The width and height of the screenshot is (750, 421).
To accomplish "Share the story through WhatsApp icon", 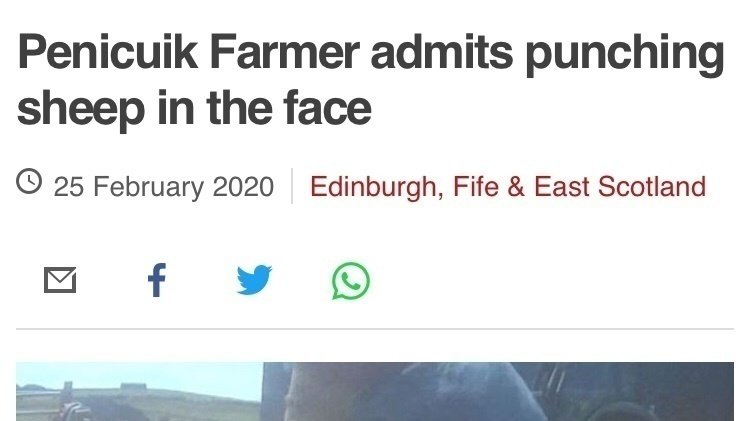I will (350, 282).
